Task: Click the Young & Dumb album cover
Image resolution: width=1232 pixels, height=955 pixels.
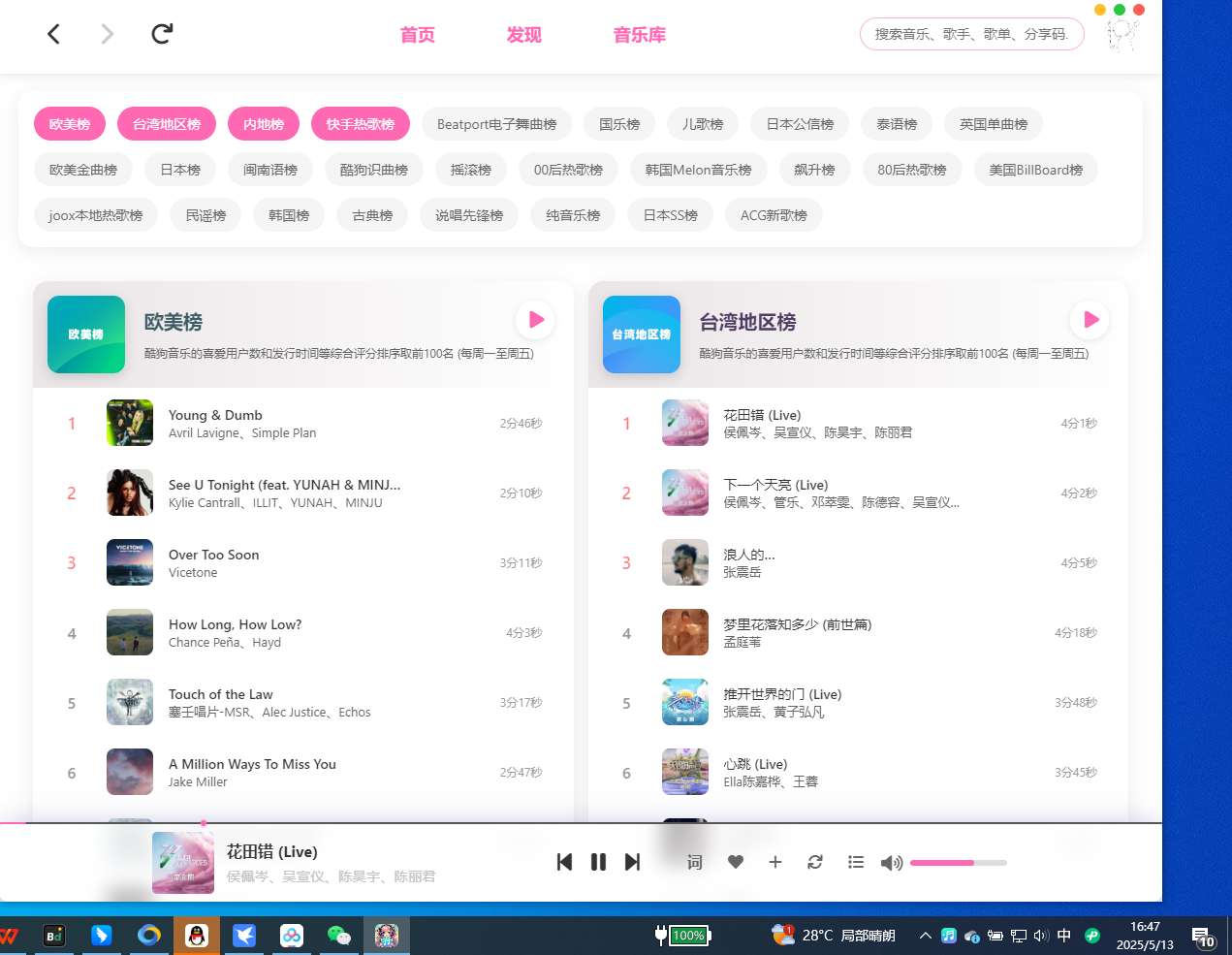Action: point(130,423)
